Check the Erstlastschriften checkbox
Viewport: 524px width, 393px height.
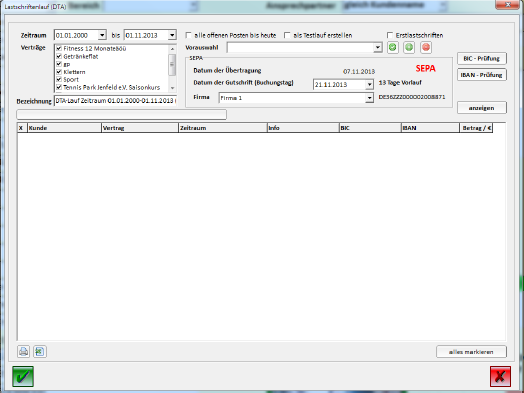(390, 35)
